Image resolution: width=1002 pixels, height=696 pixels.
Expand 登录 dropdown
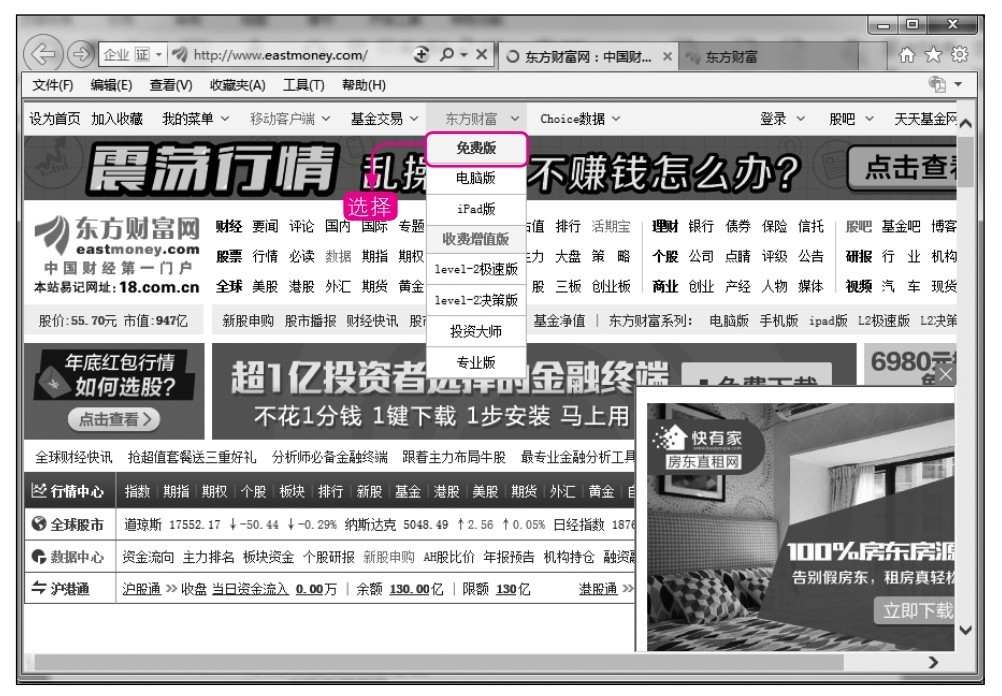pos(801,119)
